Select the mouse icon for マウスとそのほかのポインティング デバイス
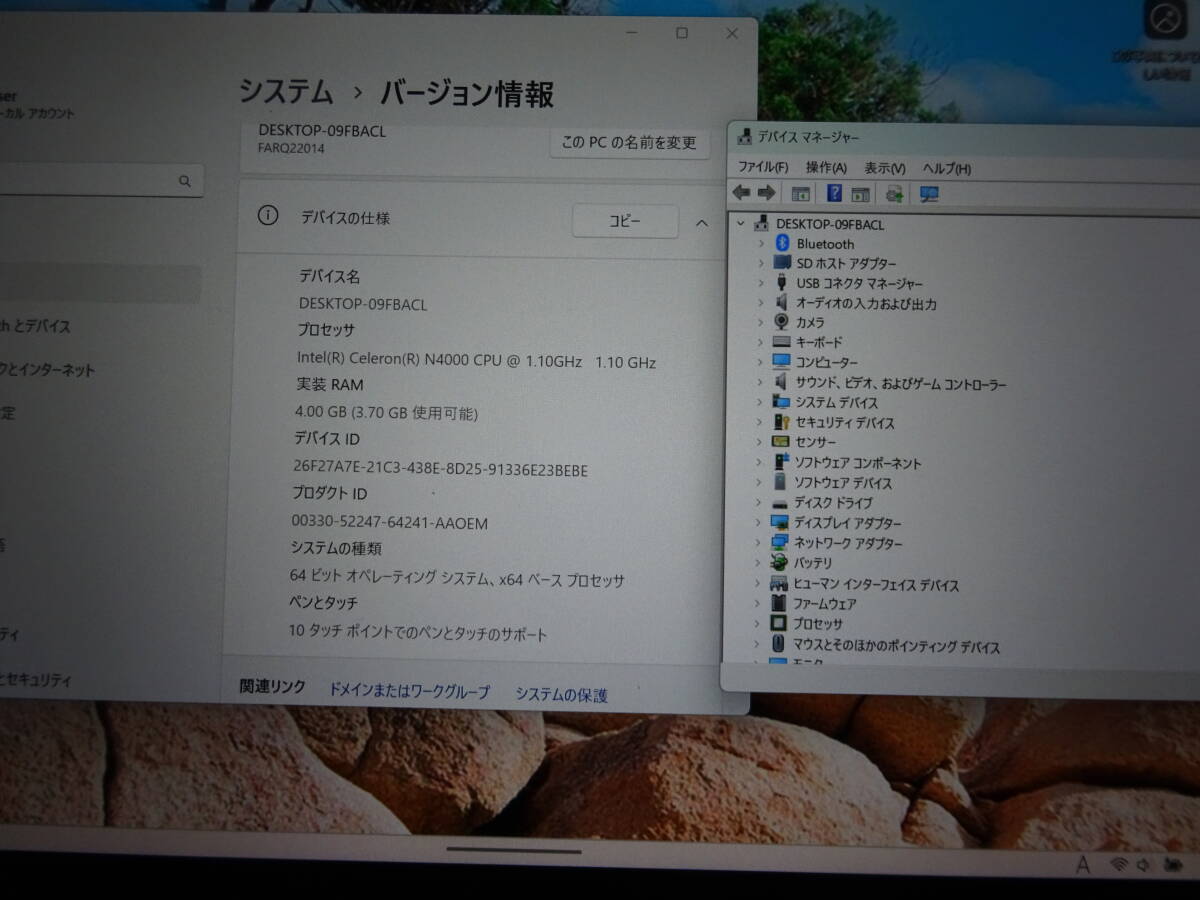The height and width of the screenshot is (900, 1200). click(779, 645)
